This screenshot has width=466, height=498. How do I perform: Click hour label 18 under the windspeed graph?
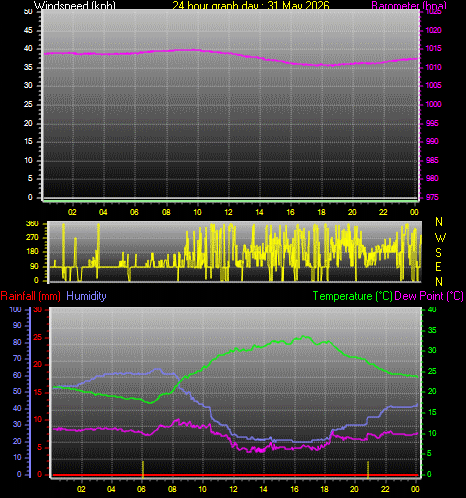pyautogui.click(x=321, y=212)
